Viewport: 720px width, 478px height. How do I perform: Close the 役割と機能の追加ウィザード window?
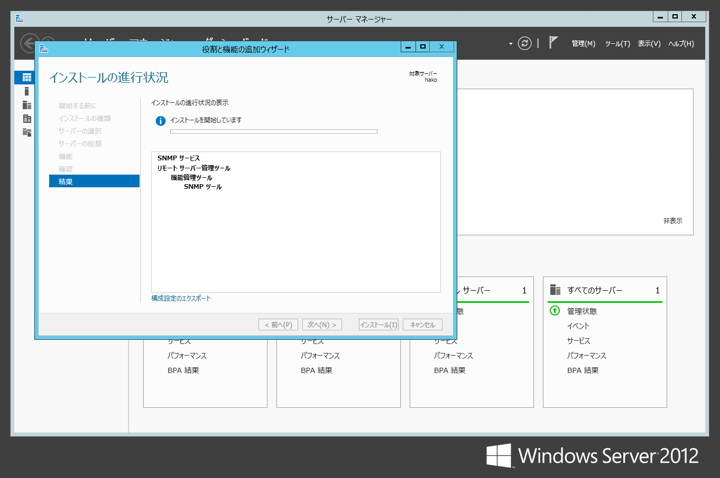[x=442, y=47]
